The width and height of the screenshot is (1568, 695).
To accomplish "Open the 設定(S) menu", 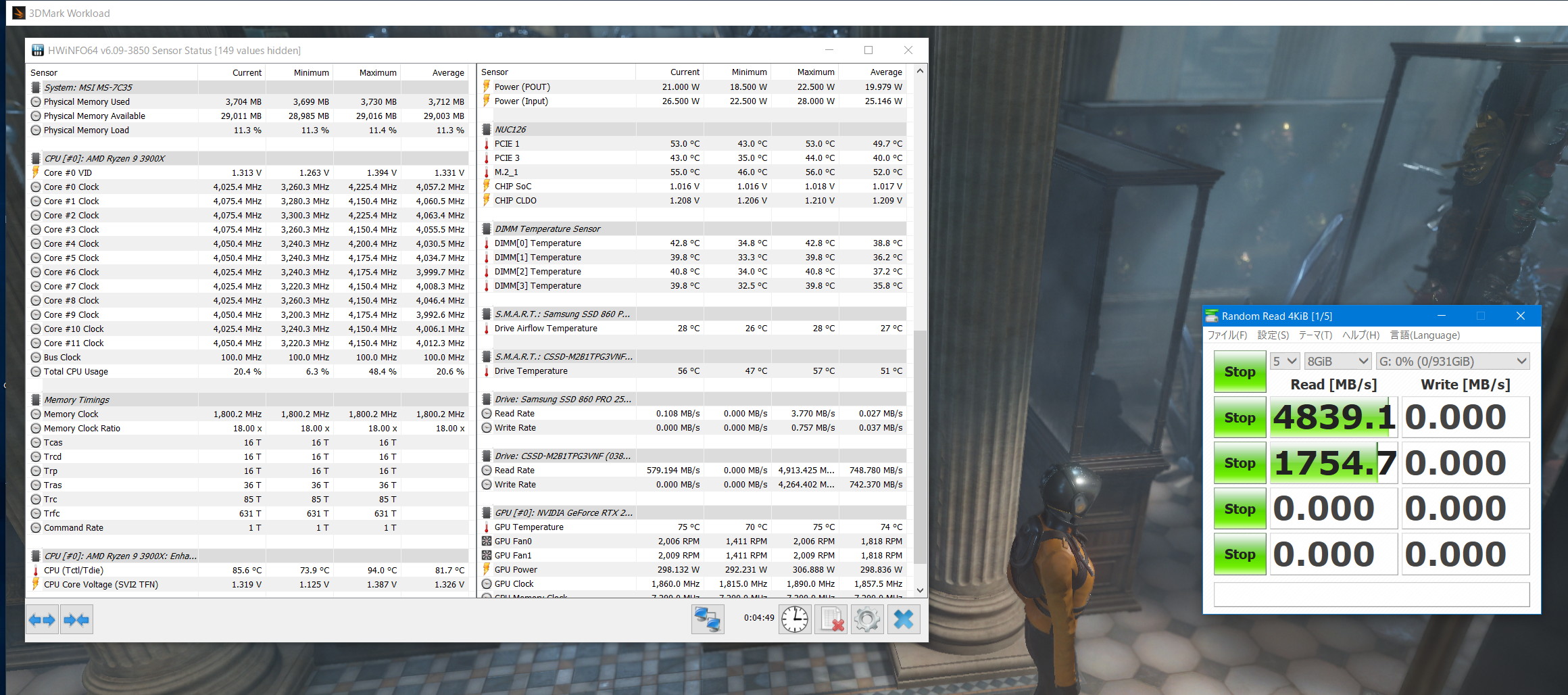I will (1273, 335).
